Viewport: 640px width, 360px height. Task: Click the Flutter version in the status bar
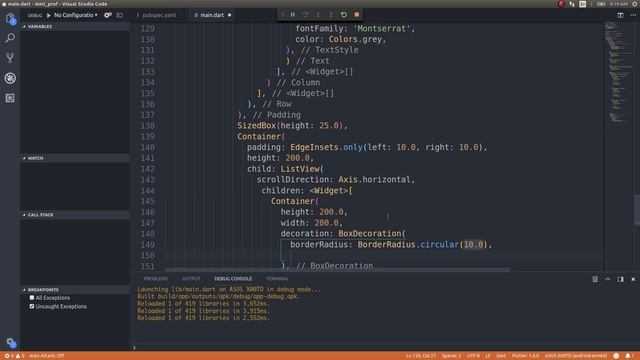(525, 356)
